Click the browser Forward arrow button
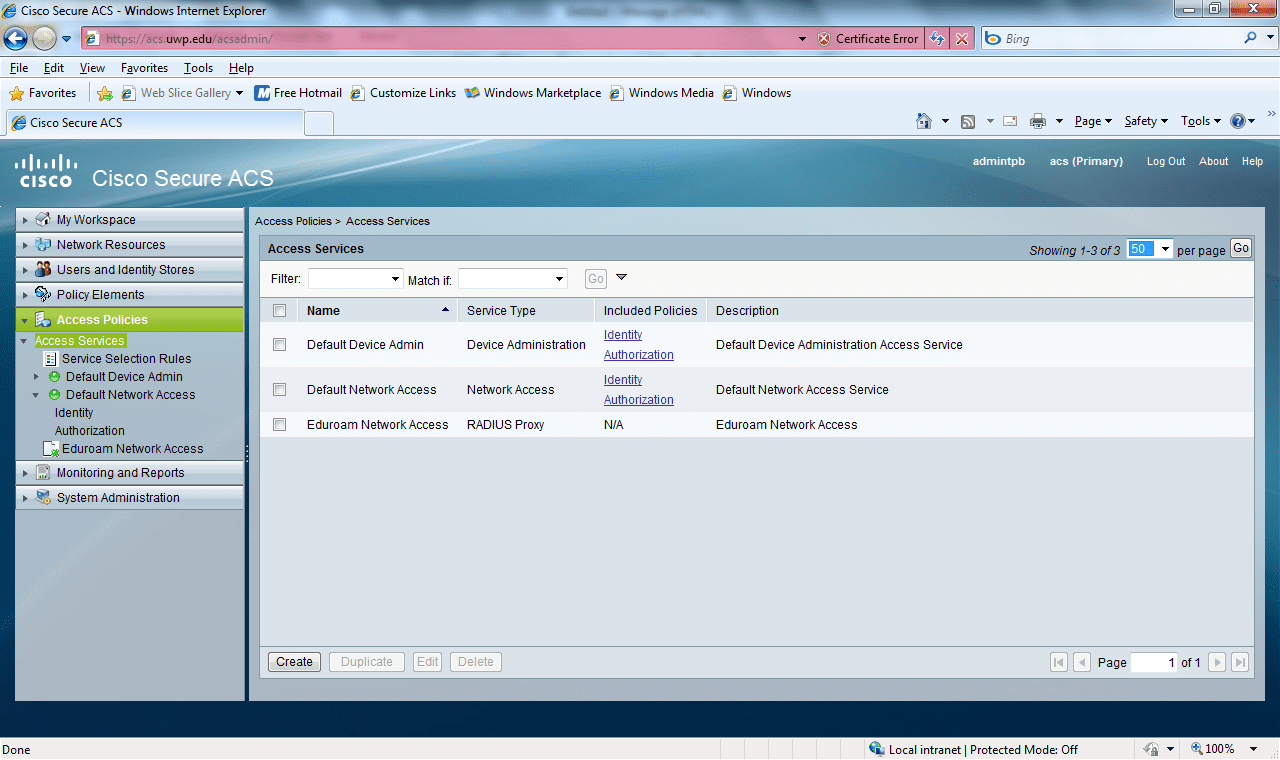The height and width of the screenshot is (760, 1280). (44, 39)
